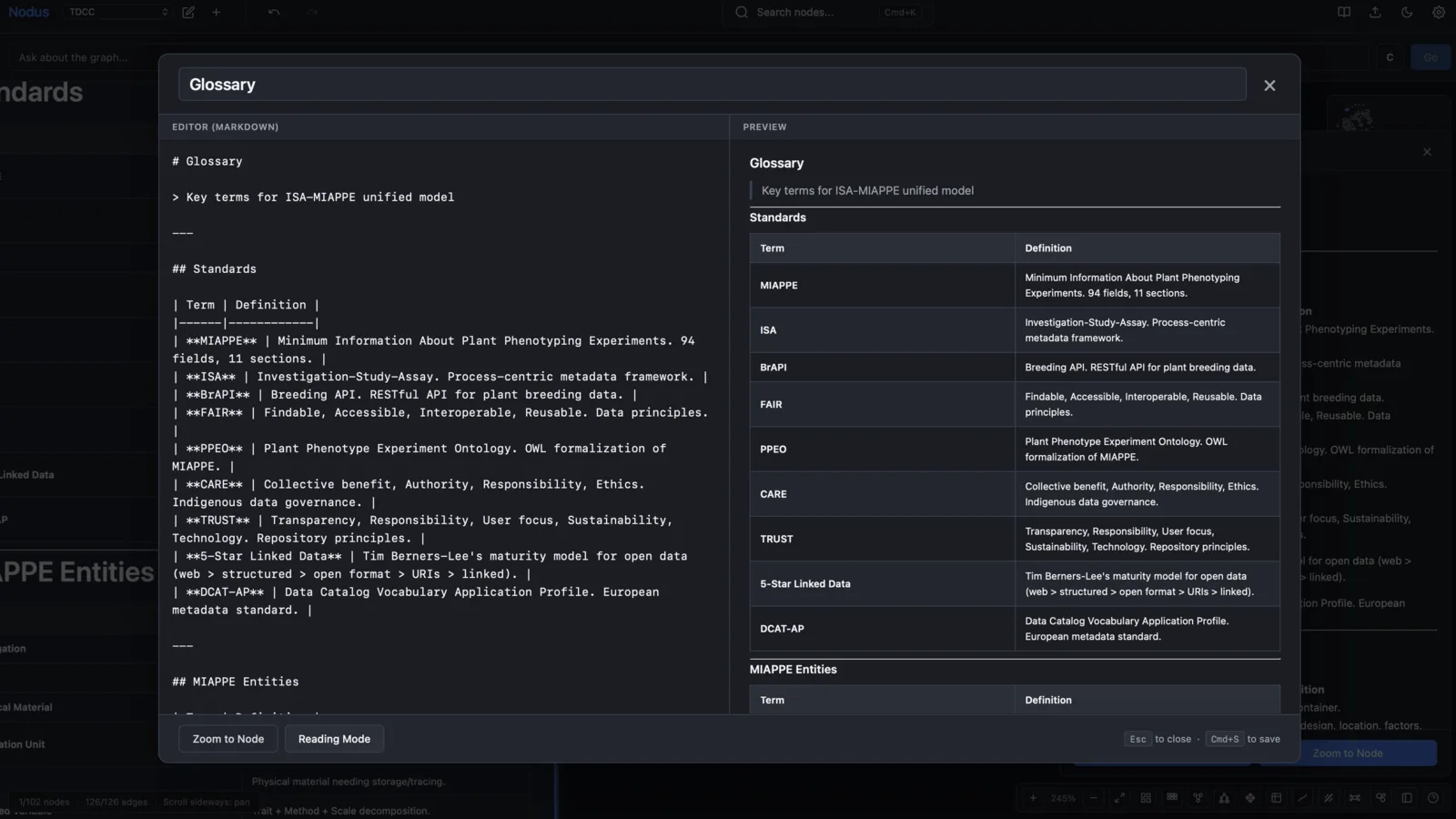Click Zoom to Node in the background panel

(x=1347, y=753)
